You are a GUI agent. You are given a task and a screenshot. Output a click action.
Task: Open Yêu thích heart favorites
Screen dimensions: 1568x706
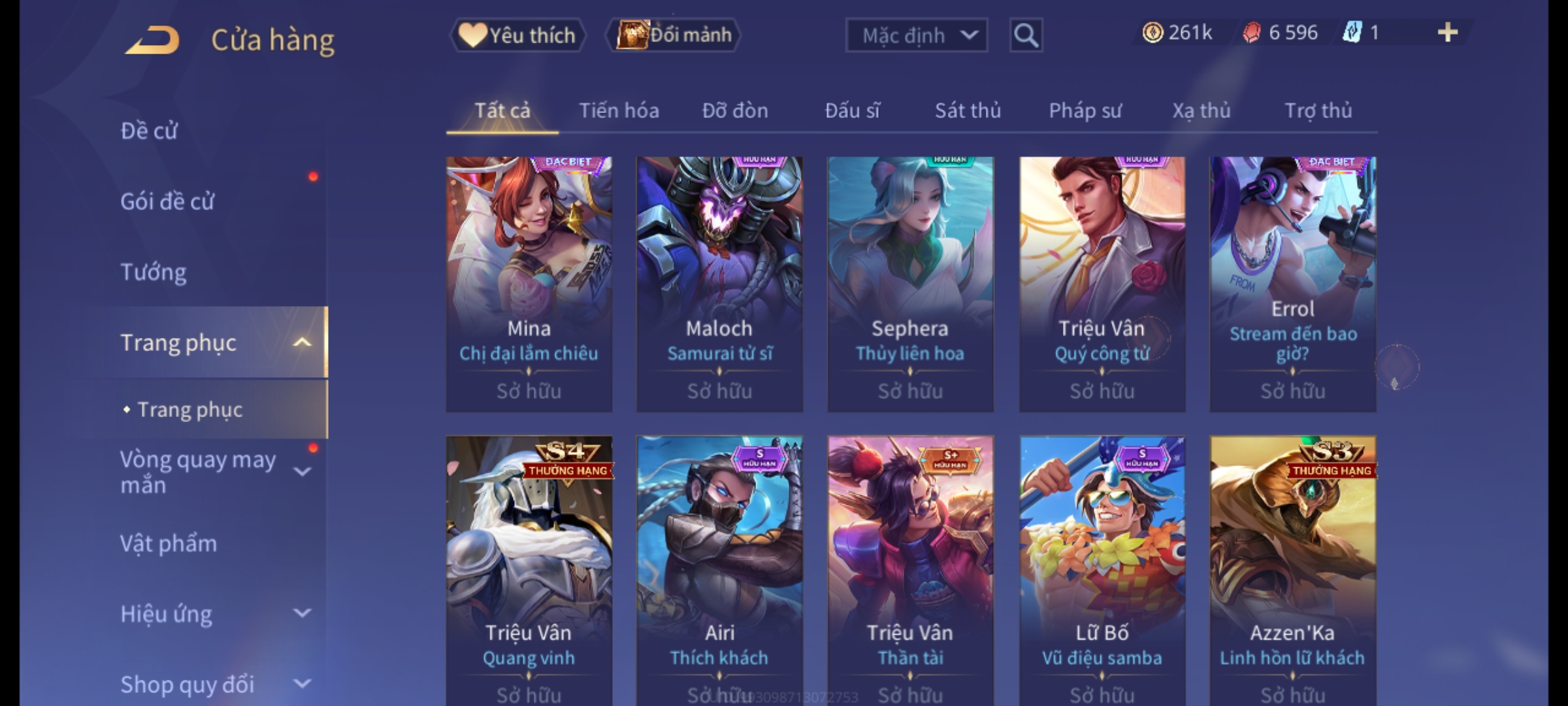(518, 35)
